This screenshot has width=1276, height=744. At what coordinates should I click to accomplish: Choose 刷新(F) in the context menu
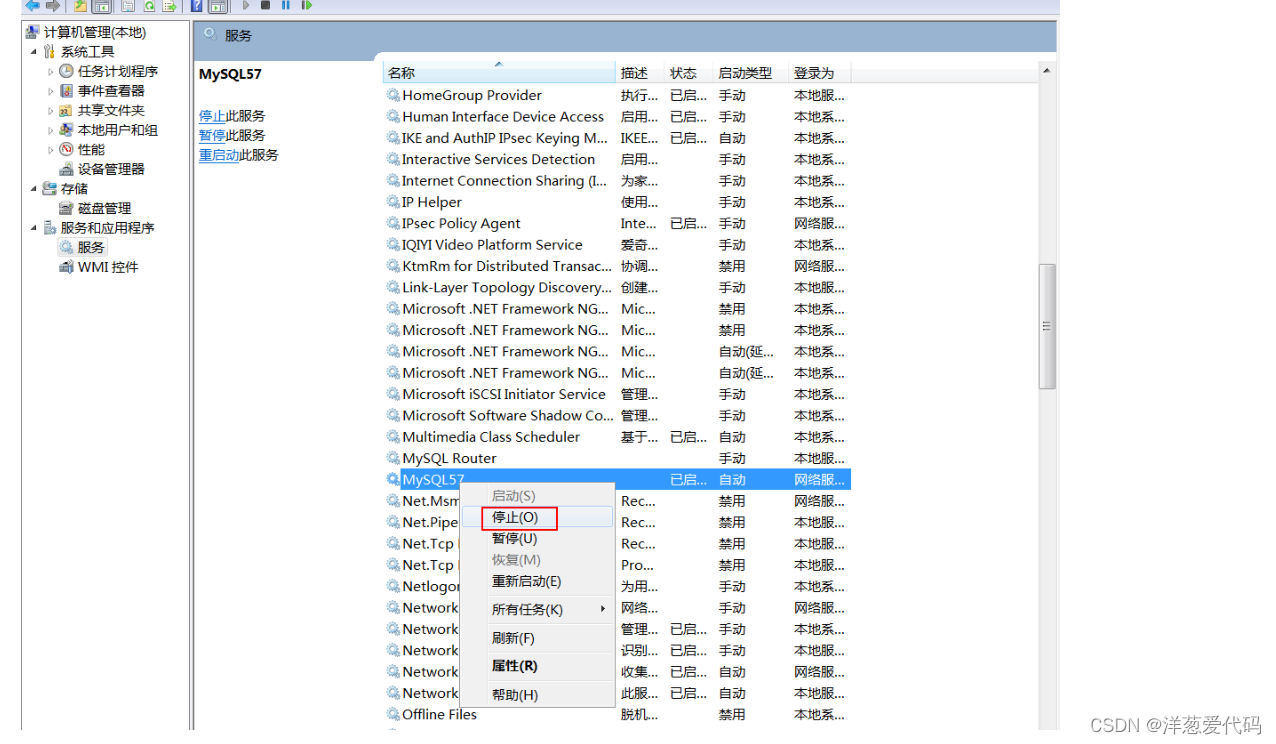click(537, 638)
